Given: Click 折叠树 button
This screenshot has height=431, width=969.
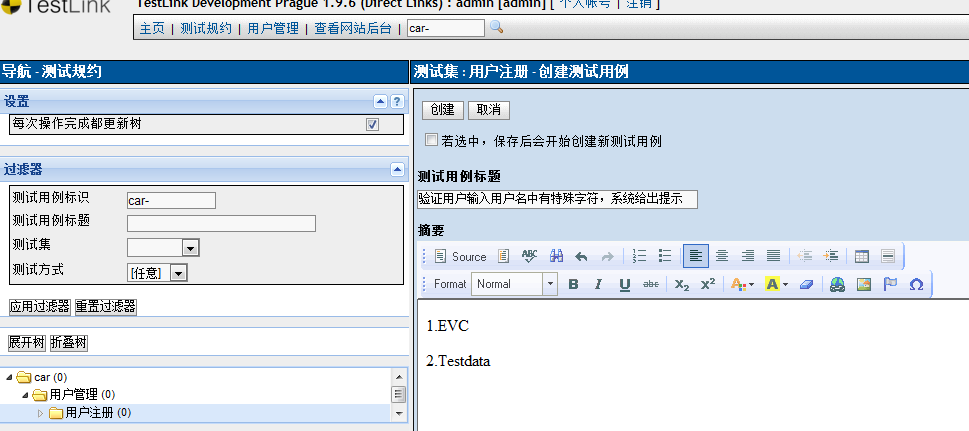Looking at the screenshot, I should pyautogui.click(x=69, y=343).
